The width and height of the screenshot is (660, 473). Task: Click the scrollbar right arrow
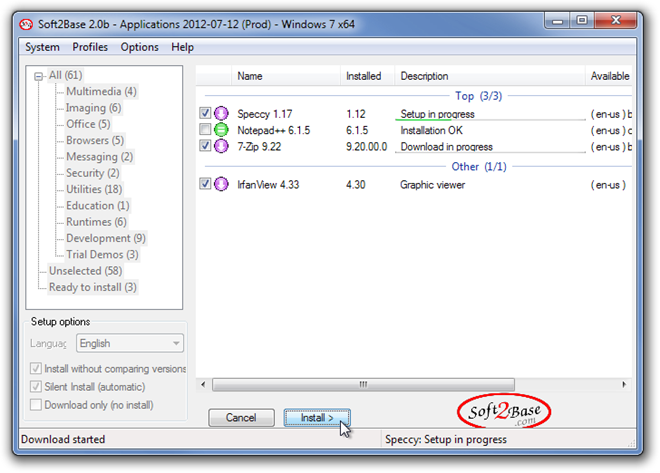click(x=624, y=385)
